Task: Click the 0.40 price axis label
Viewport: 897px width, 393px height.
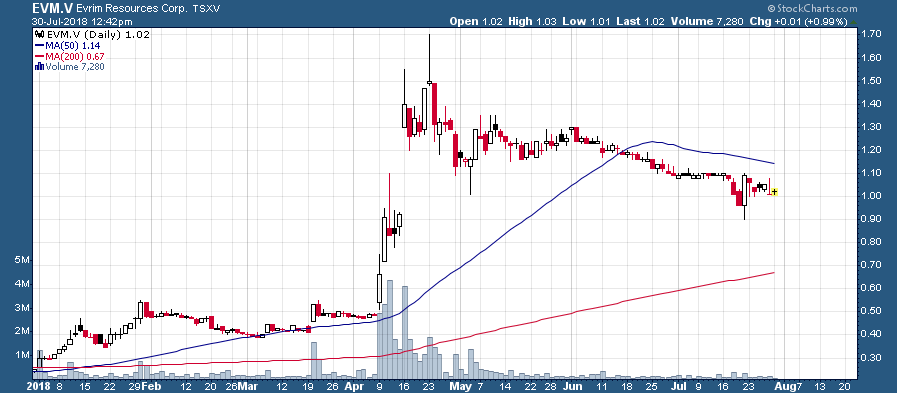Action: tap(871, 335)
